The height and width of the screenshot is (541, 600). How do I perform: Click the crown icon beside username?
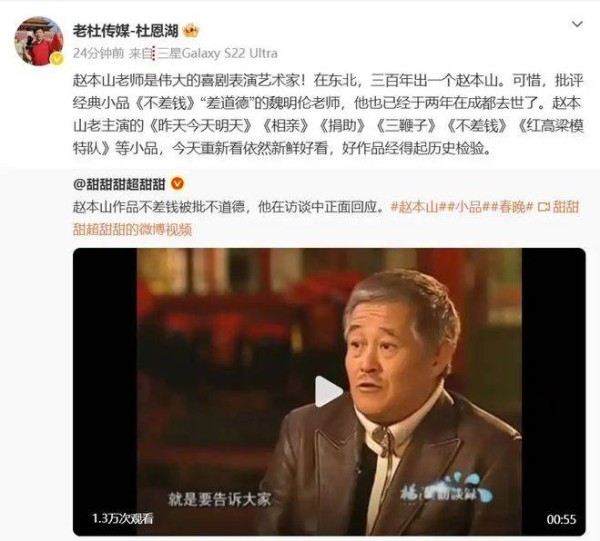tap(191, 31)
